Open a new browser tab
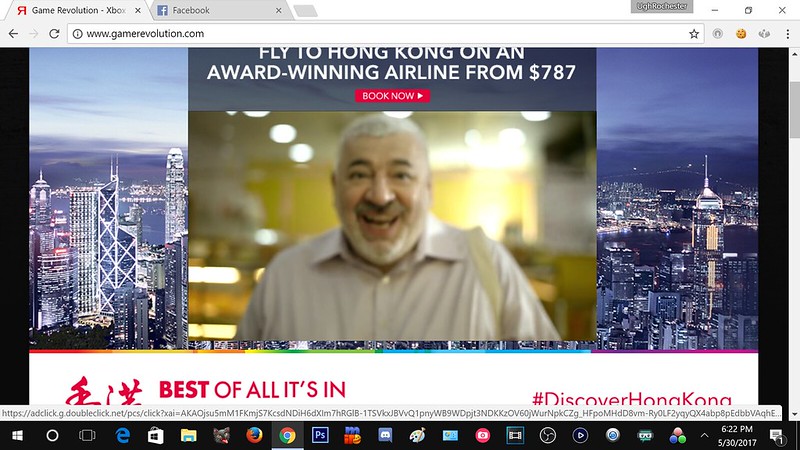This screenshot has height=450, width=800. 306,11
